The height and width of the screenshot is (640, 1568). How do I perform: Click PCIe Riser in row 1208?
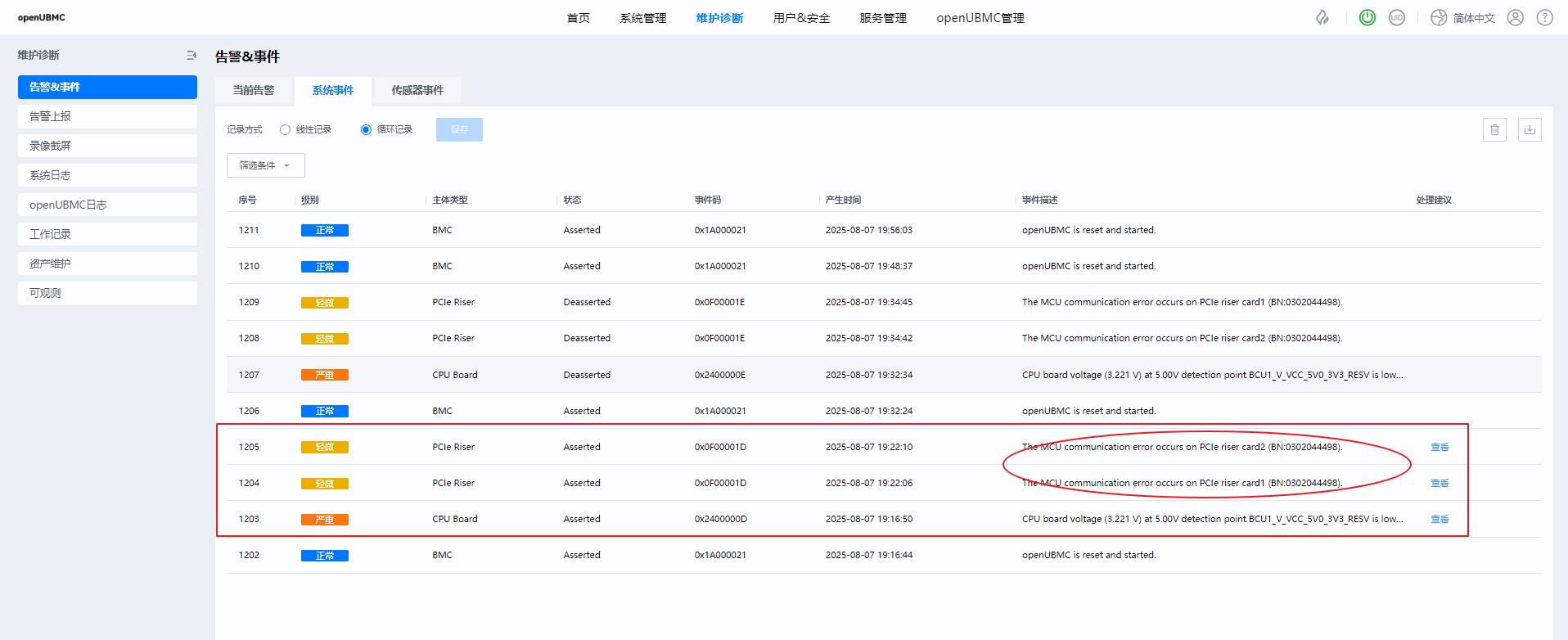click(x=453, y=338)
